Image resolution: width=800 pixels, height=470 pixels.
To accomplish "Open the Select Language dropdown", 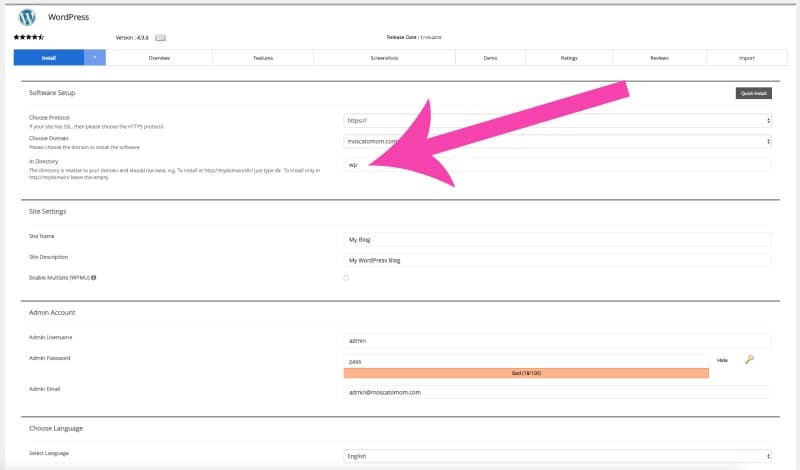I will tap(557, 456).
